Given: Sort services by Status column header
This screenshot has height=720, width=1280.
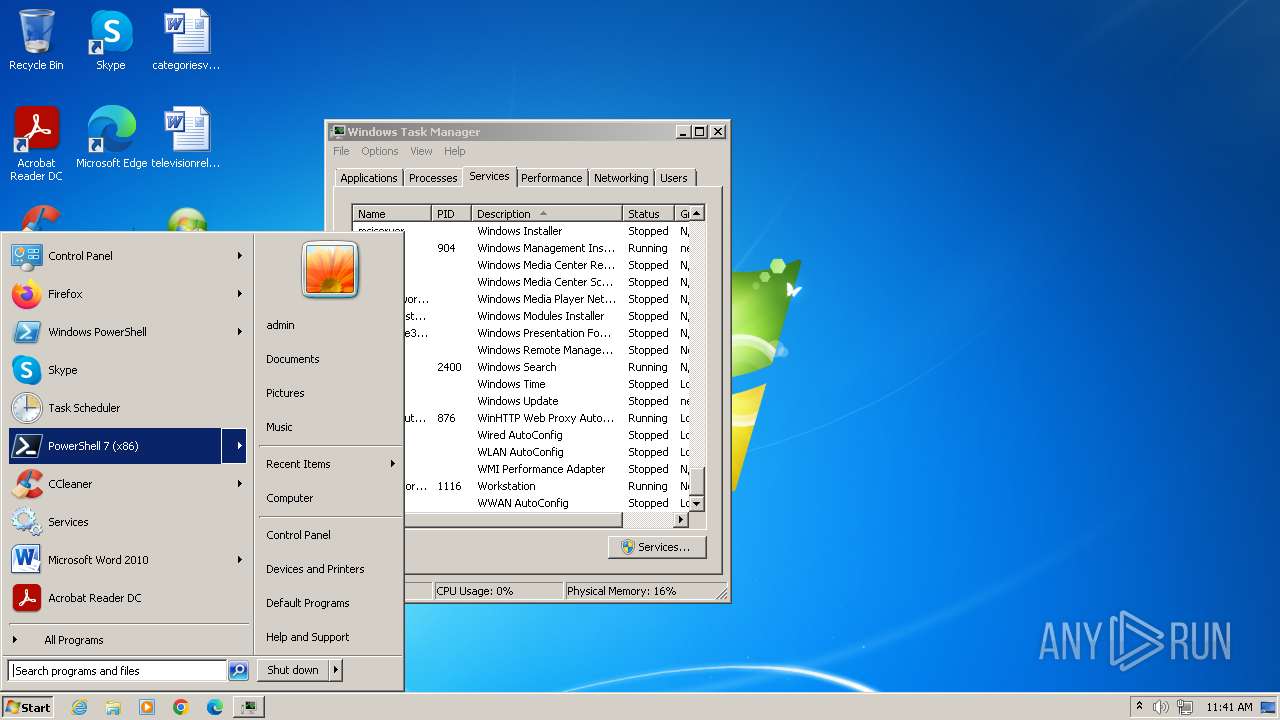Looking at the screenshot, I should 648,214.
